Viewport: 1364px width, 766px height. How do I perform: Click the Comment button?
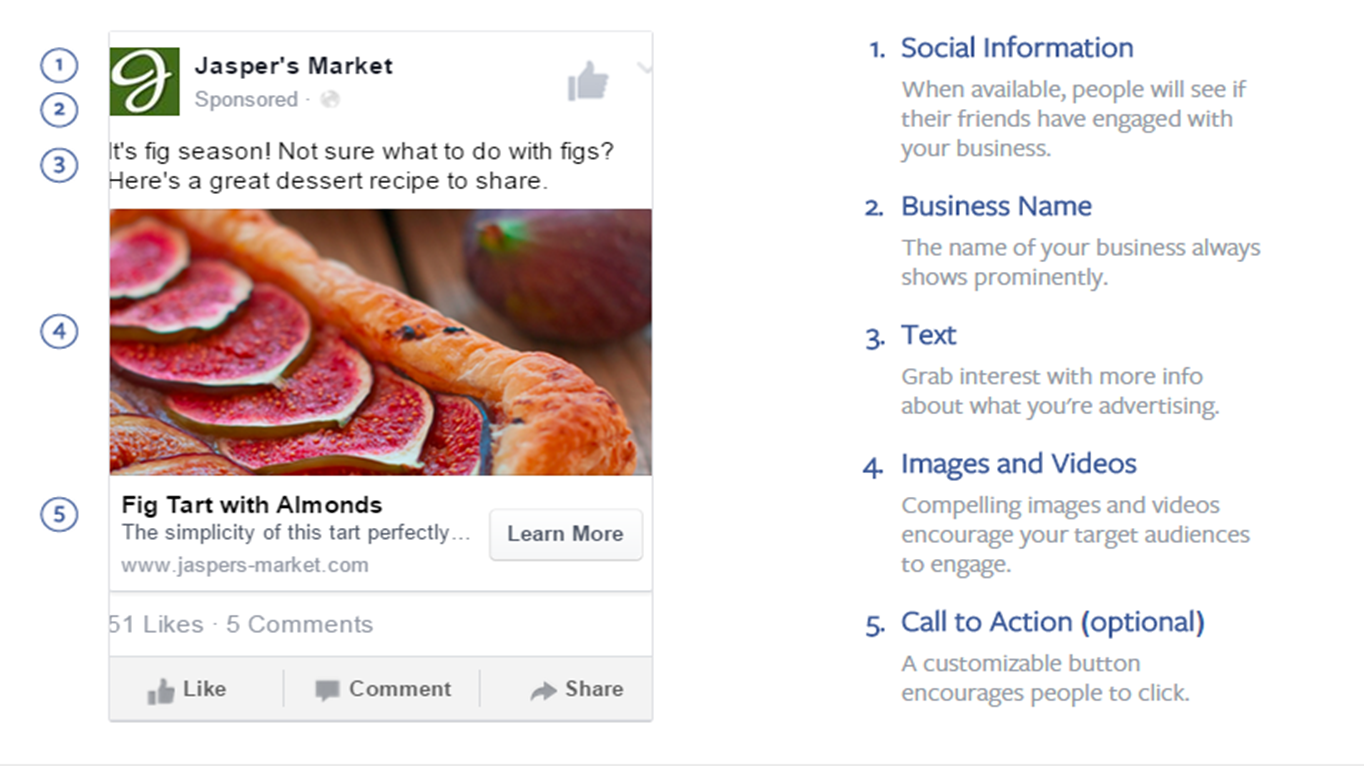(x=383, y=689)
